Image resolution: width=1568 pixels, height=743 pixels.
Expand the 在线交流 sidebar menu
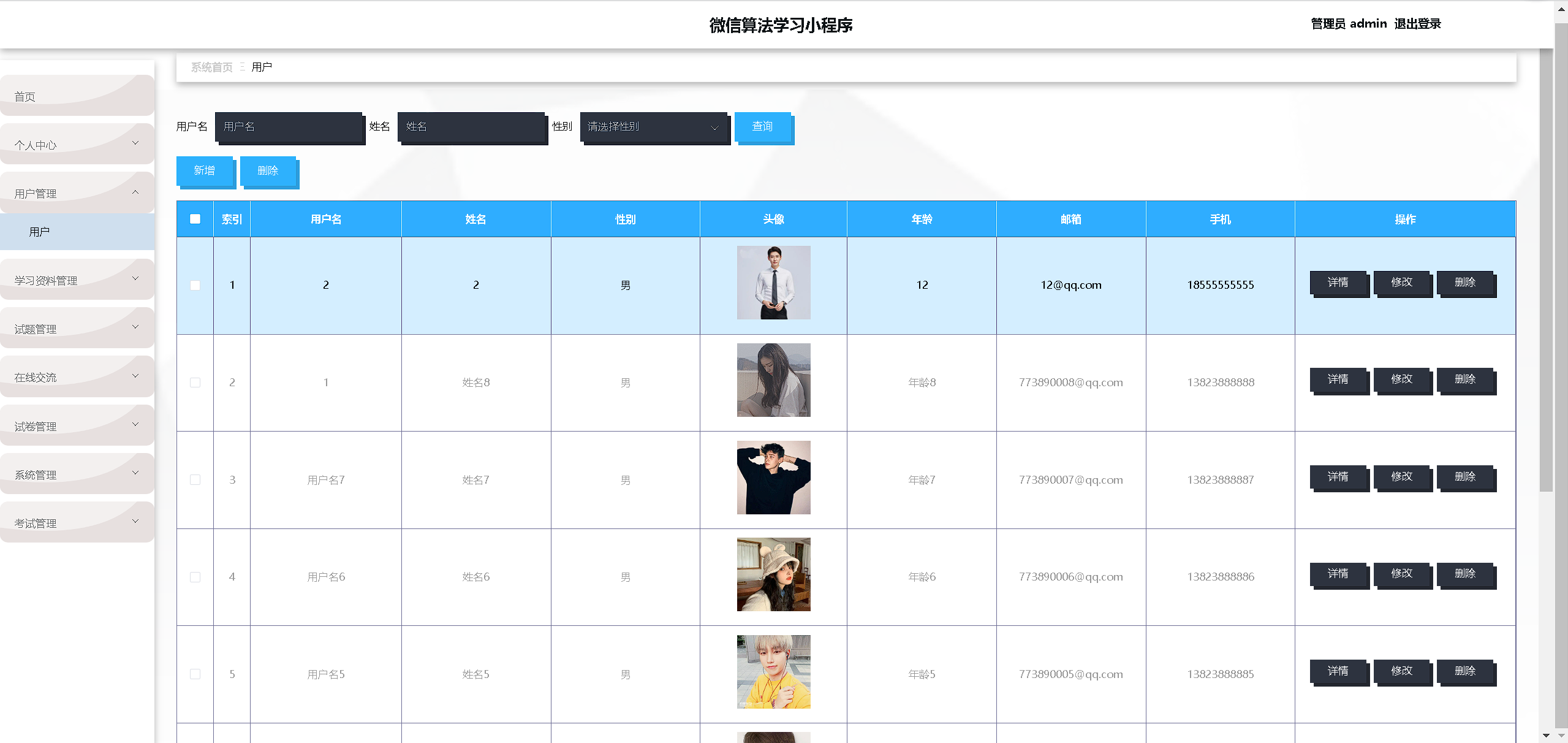(77, 376)
